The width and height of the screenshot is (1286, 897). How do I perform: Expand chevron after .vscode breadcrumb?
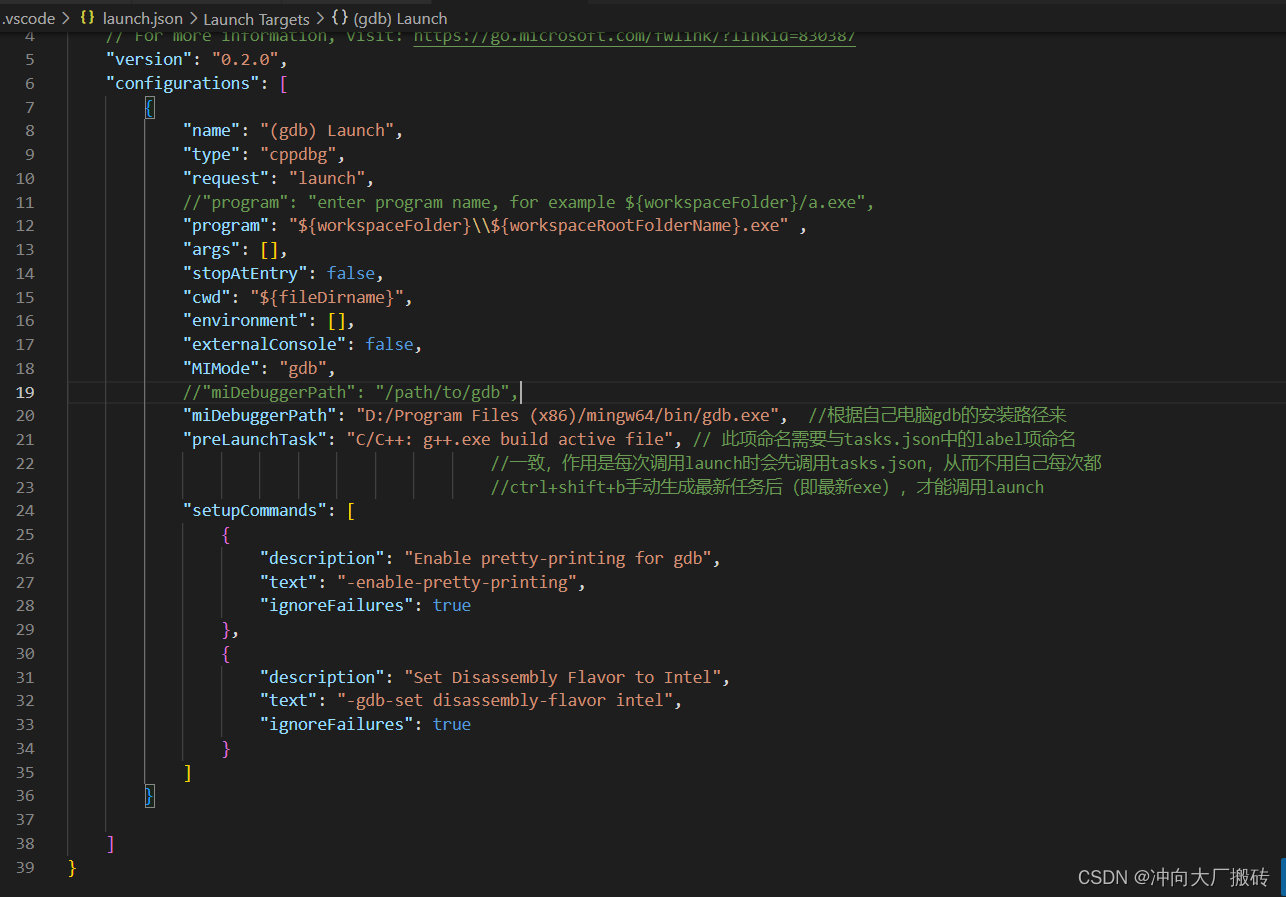tap(66, 18)
